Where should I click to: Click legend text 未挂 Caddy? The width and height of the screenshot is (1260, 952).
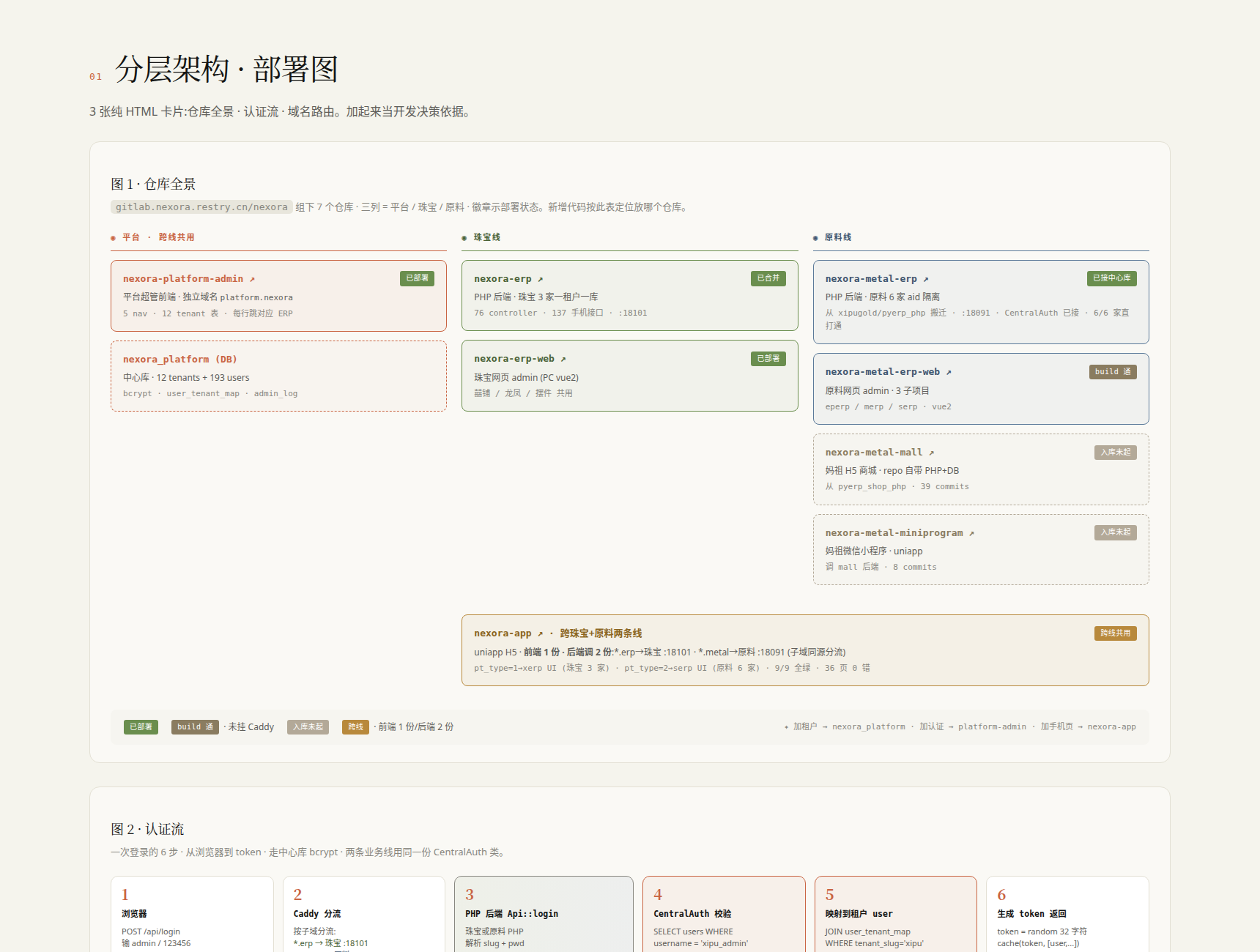pos(251,727)
